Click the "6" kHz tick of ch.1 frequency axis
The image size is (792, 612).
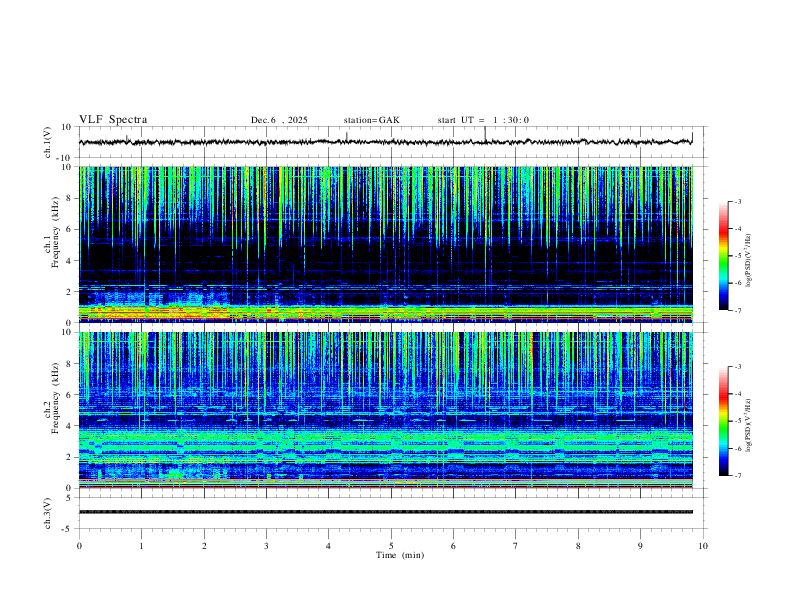(70, 229)
